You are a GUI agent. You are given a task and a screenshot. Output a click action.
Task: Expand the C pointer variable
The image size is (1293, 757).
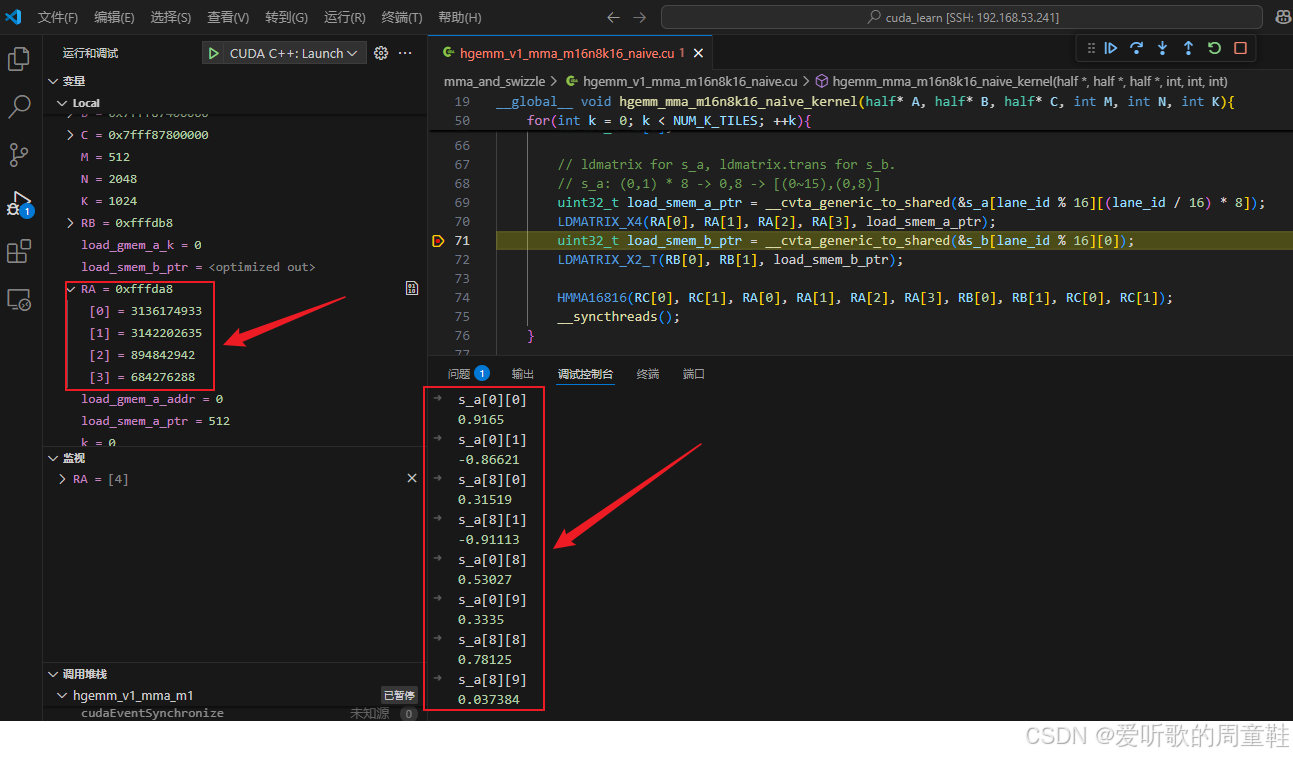coord(70,135)
